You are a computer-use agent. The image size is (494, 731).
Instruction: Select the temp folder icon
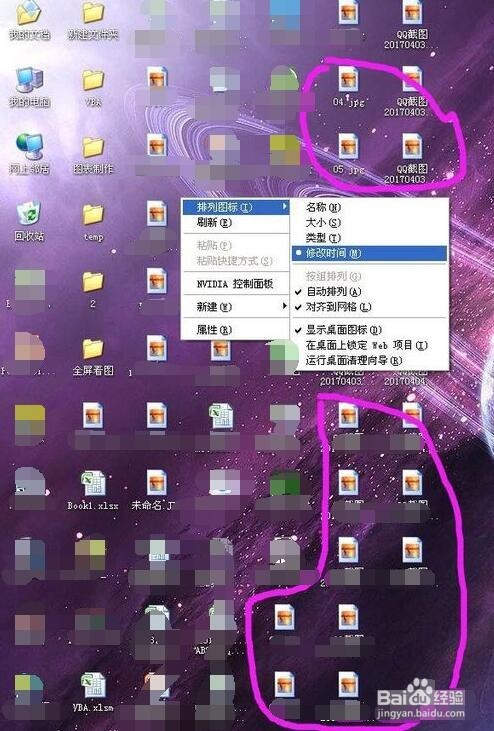(x=93, y=221)
